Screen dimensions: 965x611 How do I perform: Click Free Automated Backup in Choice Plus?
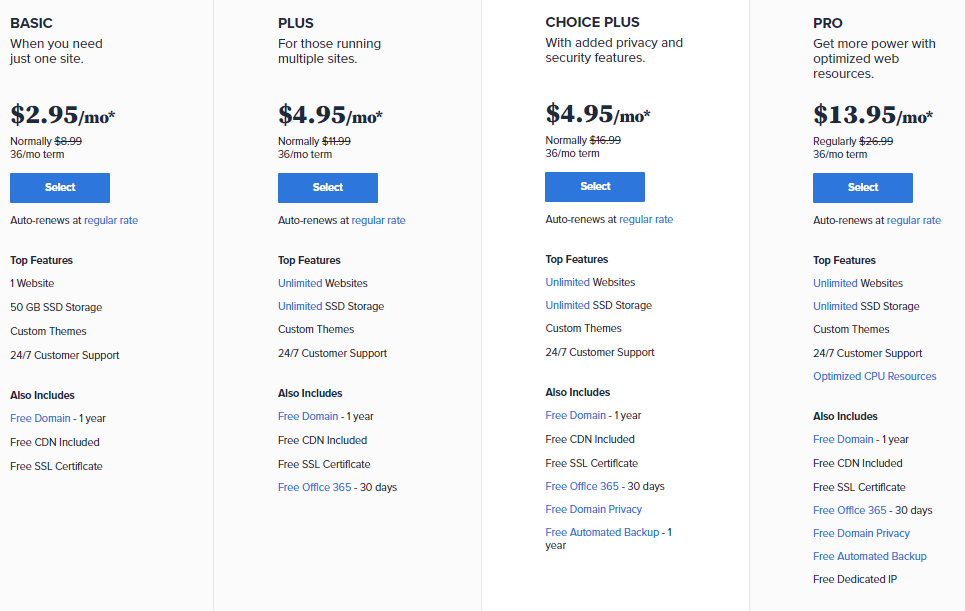pos(602,533)
